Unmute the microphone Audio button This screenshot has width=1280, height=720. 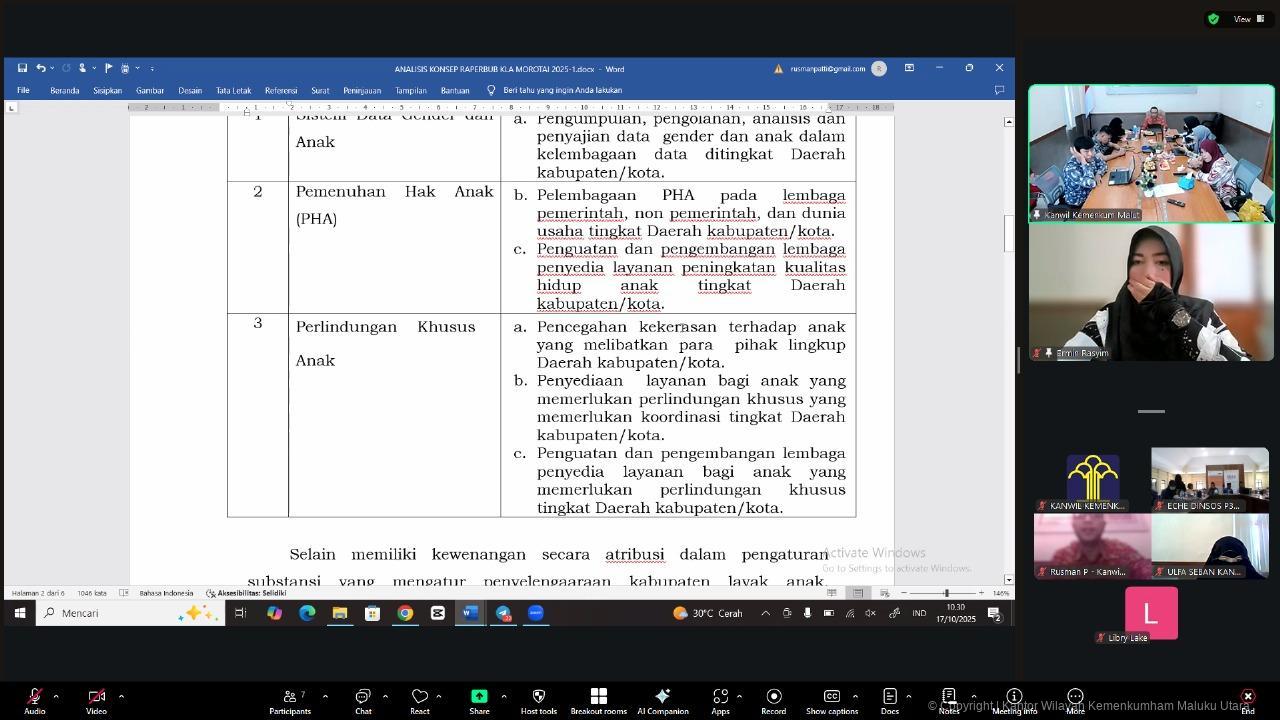coord(35,697)
